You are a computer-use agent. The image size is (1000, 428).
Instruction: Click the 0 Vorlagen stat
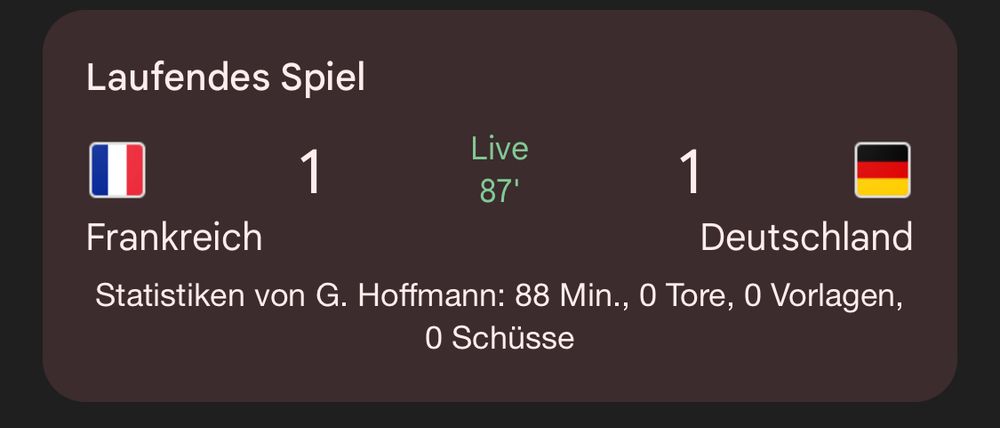823,298
